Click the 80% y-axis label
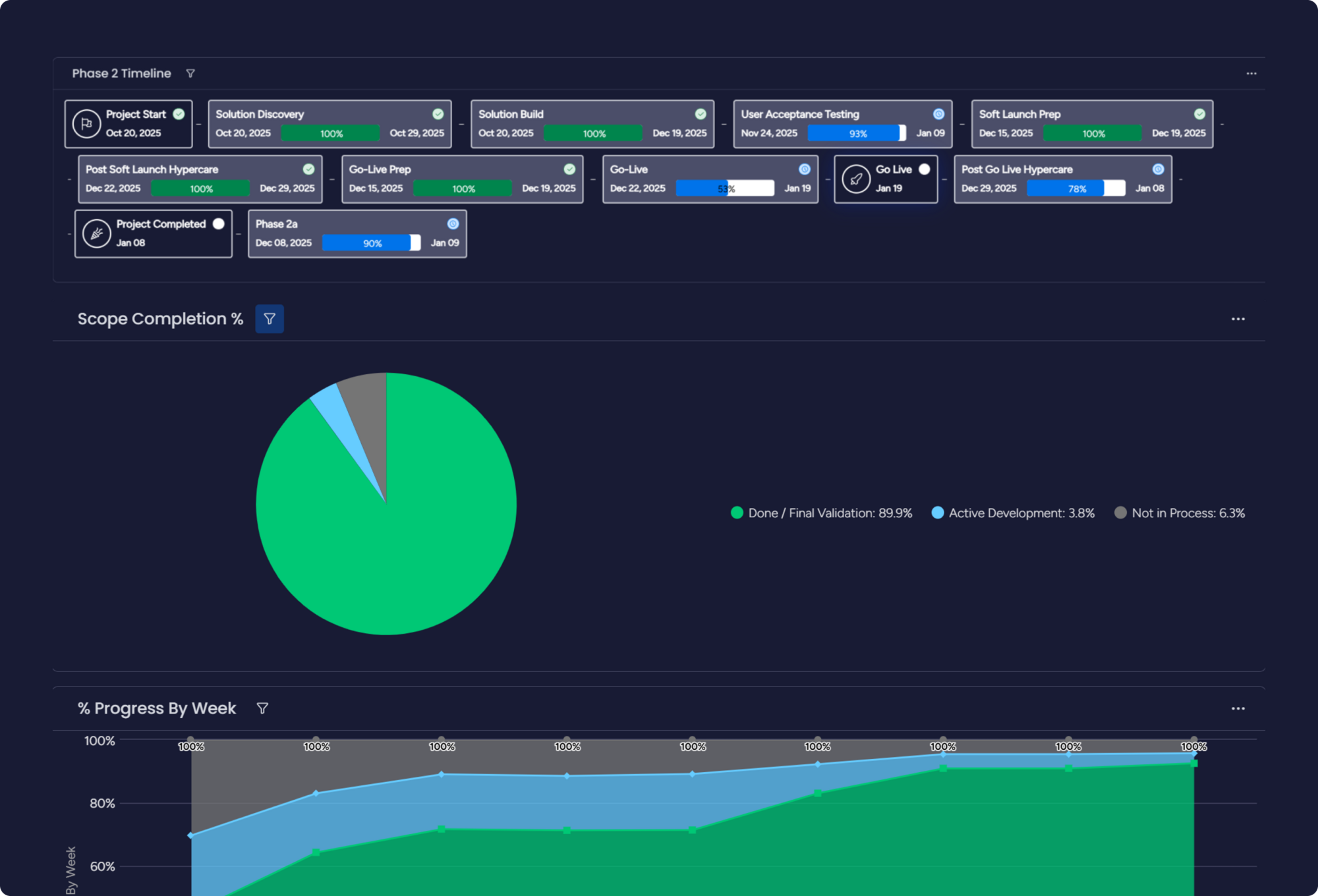Screen dimensions: 1318x896 [102, 803]
